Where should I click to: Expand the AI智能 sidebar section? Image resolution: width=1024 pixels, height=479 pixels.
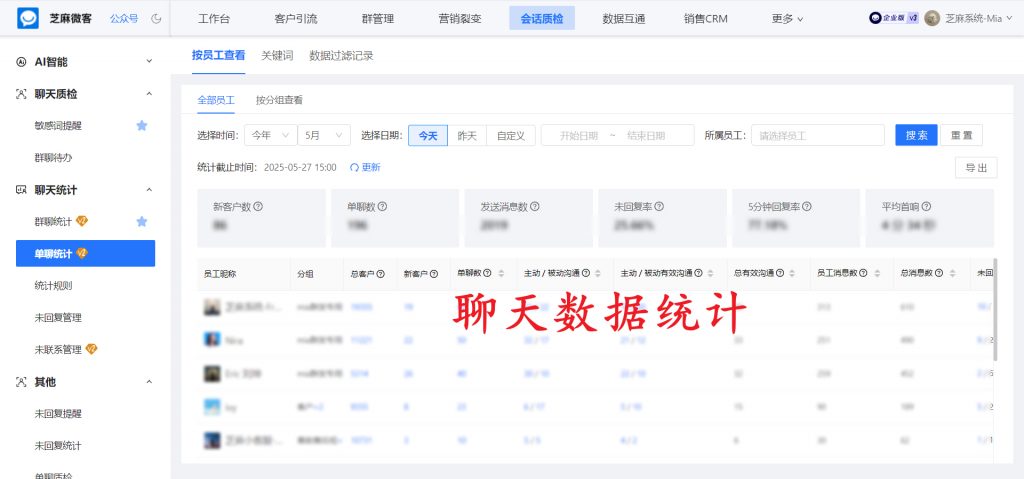tap(149, 61)
